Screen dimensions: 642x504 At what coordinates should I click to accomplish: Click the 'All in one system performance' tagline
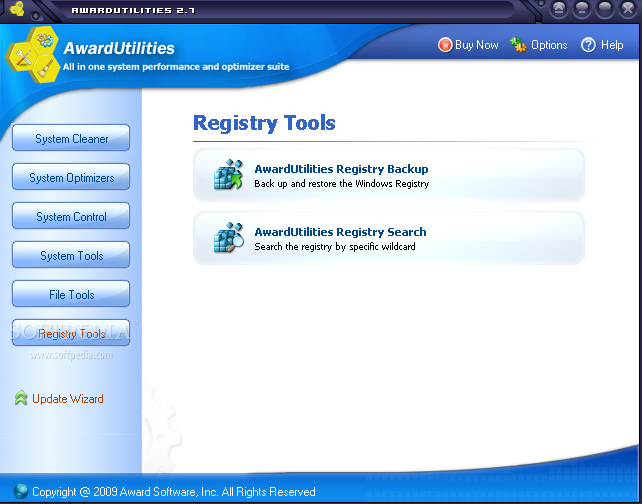176,67
